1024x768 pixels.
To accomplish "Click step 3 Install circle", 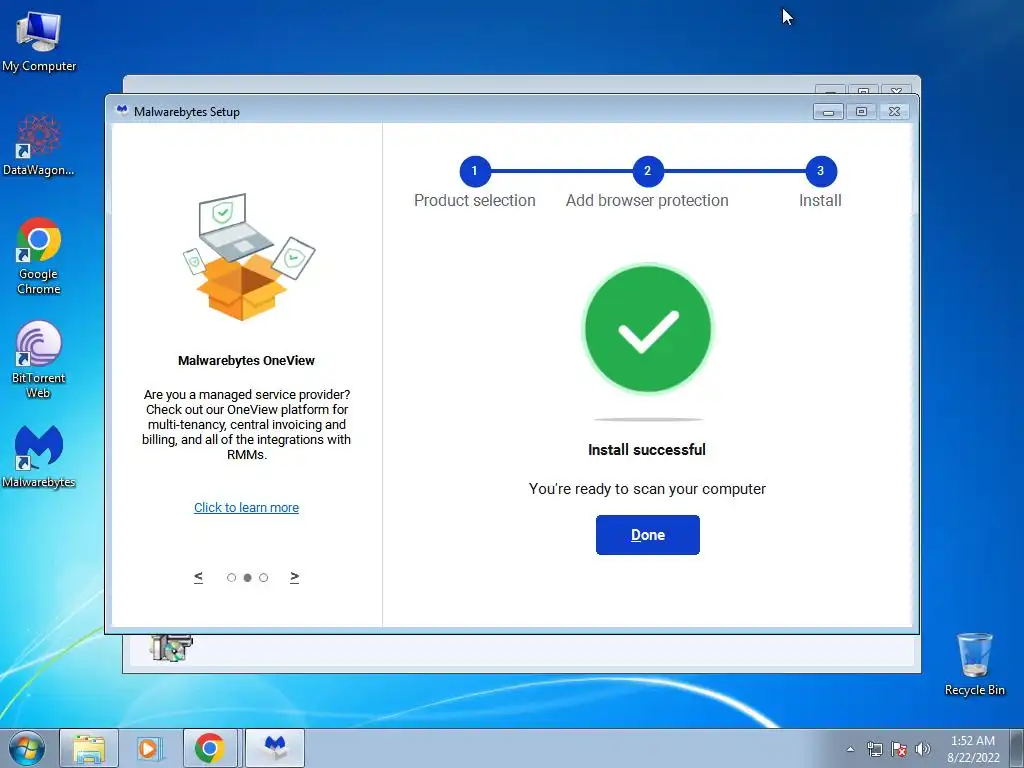I will click(821, 171).
